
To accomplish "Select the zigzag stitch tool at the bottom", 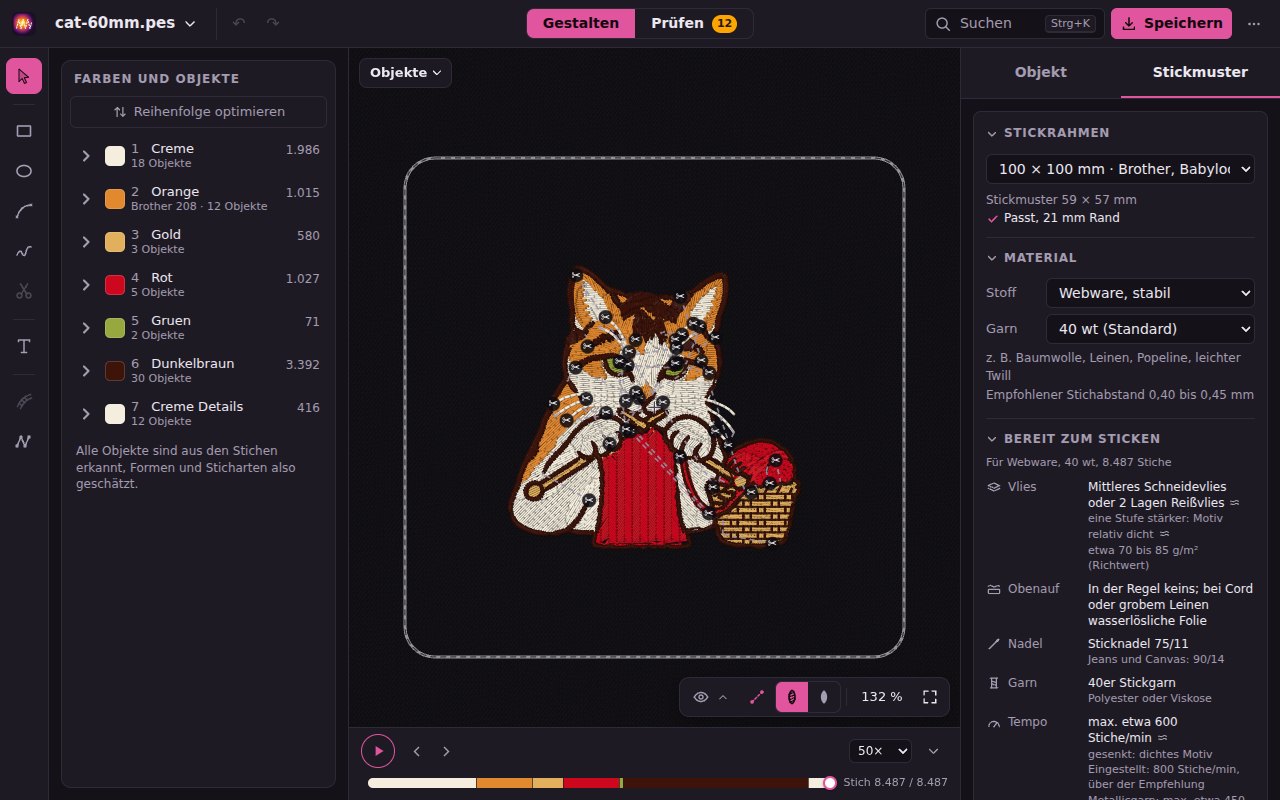I will pyautogui.click(x=24, y=441).
